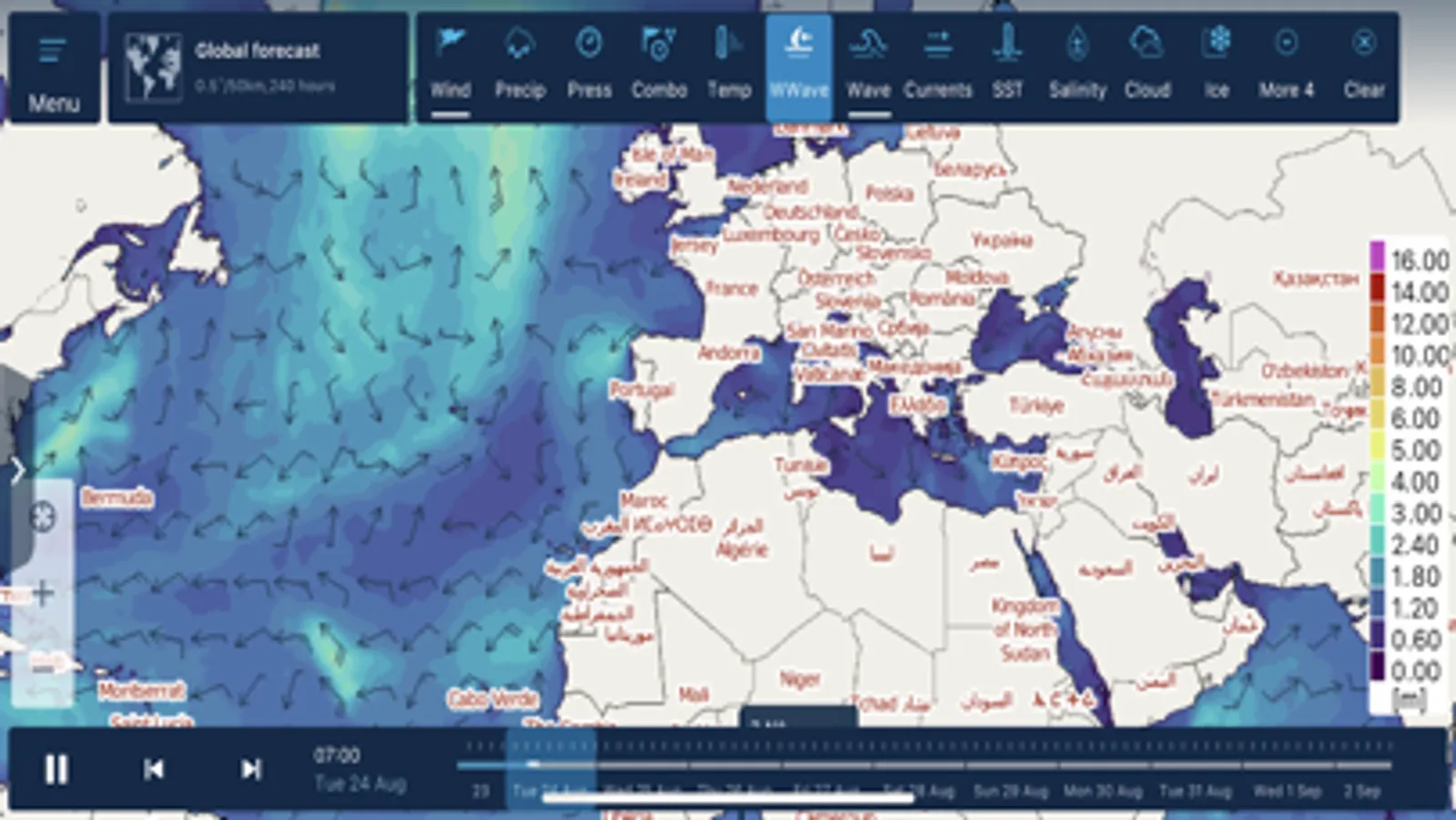The image size is (1456, 820).
Task: Clear all selected weather layers
Action: tap(1364, 68)
